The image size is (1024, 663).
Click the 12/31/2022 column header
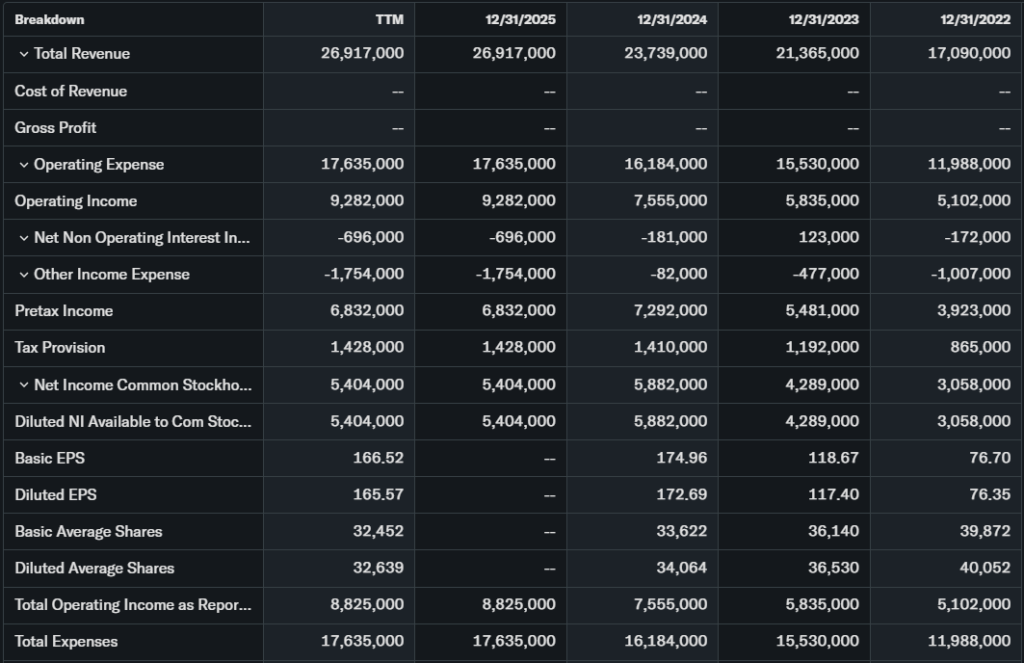pos(974,20)
